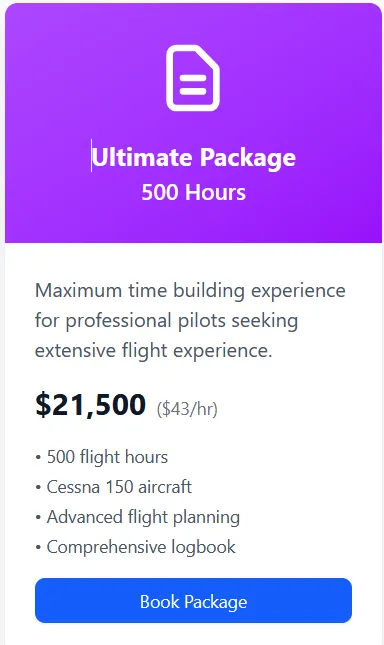Click the Book Package button
Viewport: 384px width, 645px height.
(193, 600)
